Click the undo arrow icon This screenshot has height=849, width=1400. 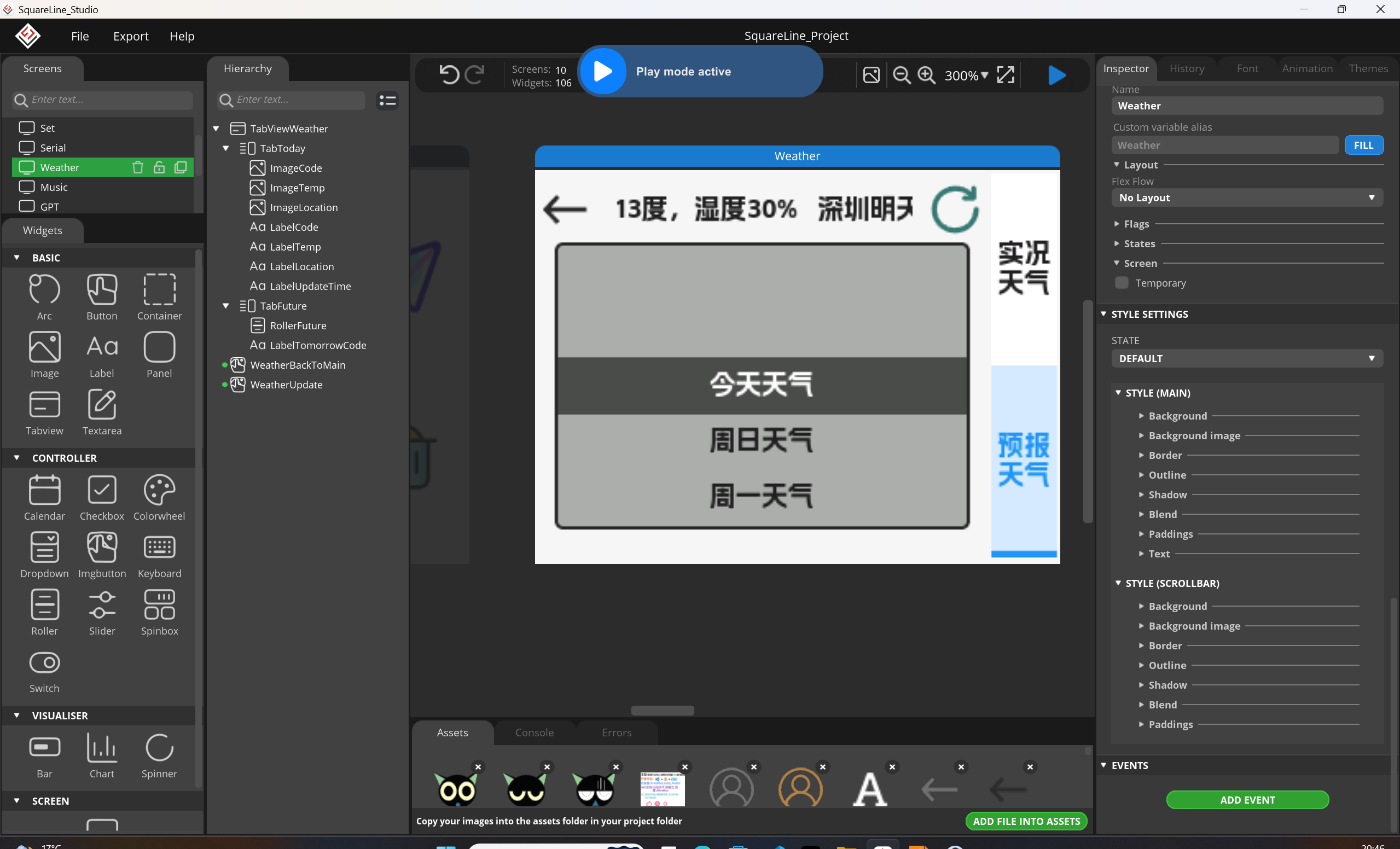click(449, 74)
